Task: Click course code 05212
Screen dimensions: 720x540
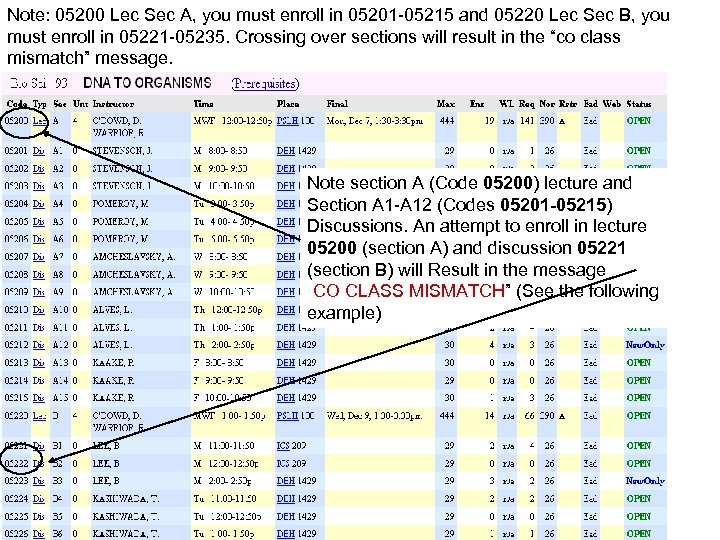Action: tap(17, 345)
